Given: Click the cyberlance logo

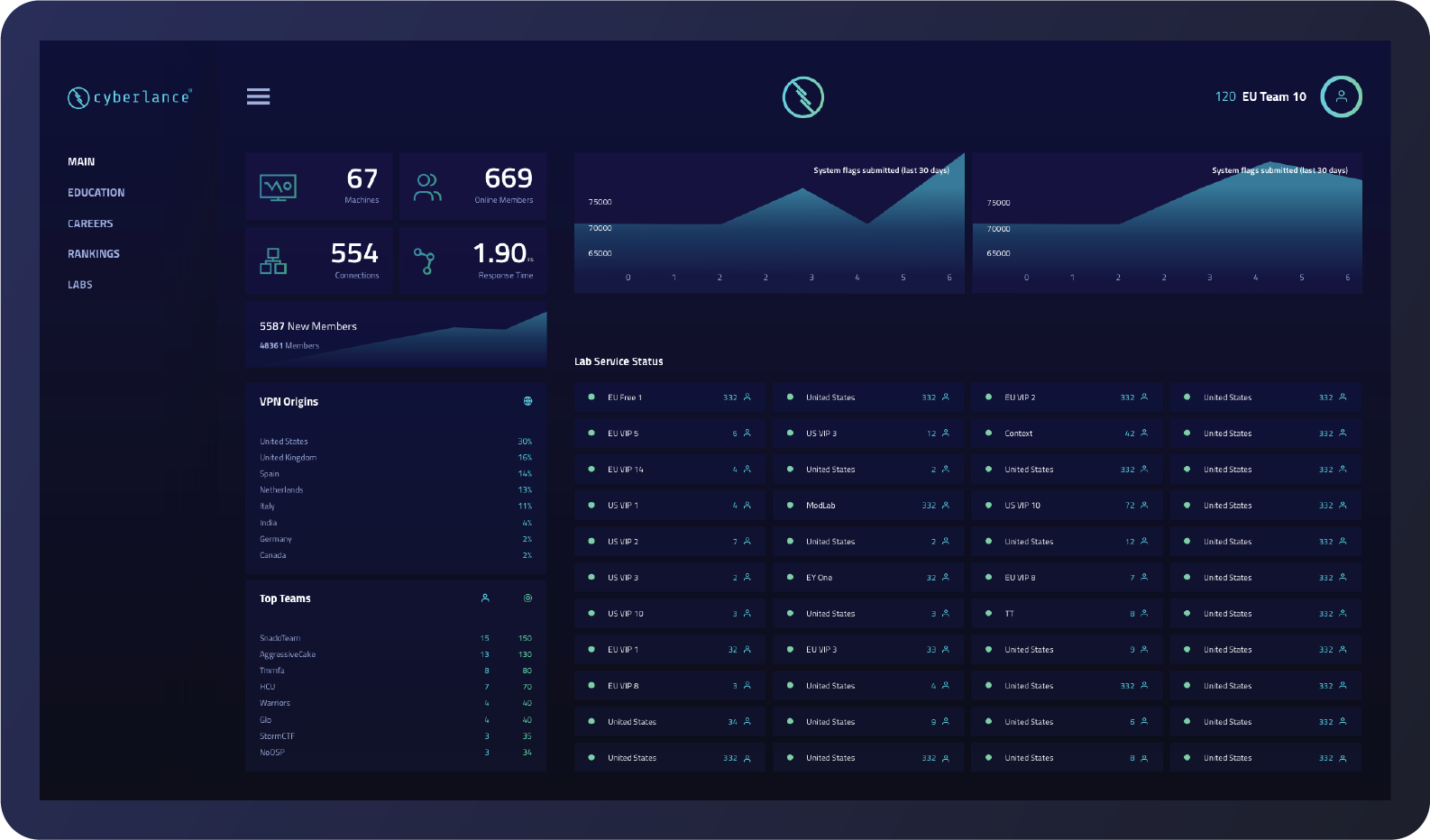Looking at the screenshot, I should pyautogui.click(x=130, y=97).
